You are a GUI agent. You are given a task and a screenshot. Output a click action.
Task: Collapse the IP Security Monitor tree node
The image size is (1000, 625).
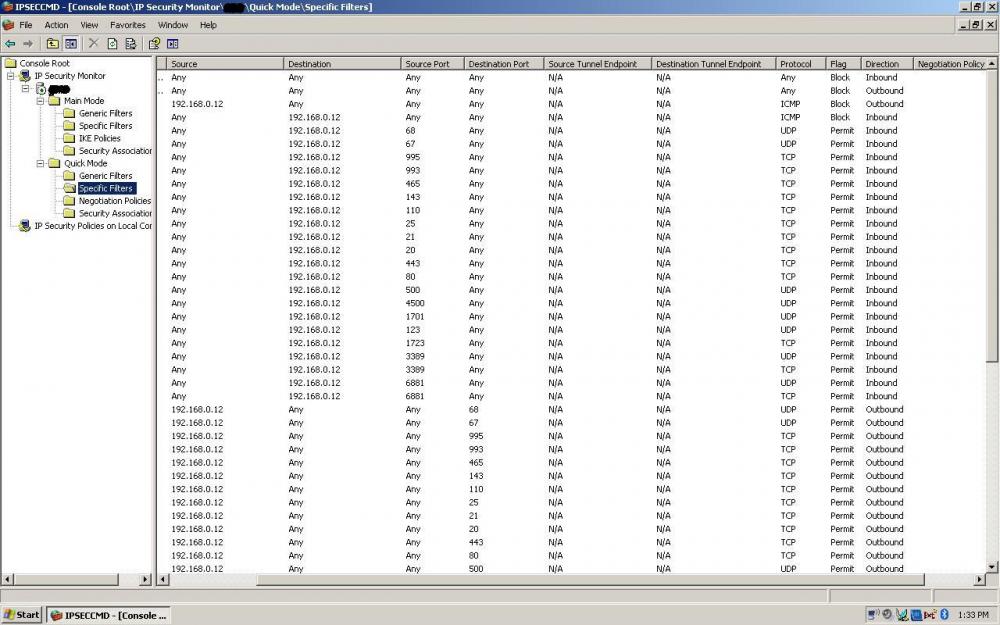pos(11,76)
